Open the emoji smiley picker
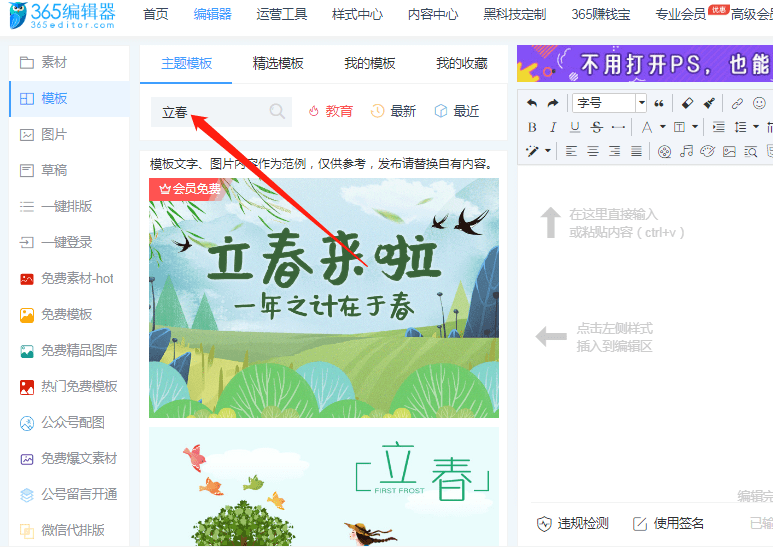Viewport: 773px width, 547px height. click(x=759, y=103)
